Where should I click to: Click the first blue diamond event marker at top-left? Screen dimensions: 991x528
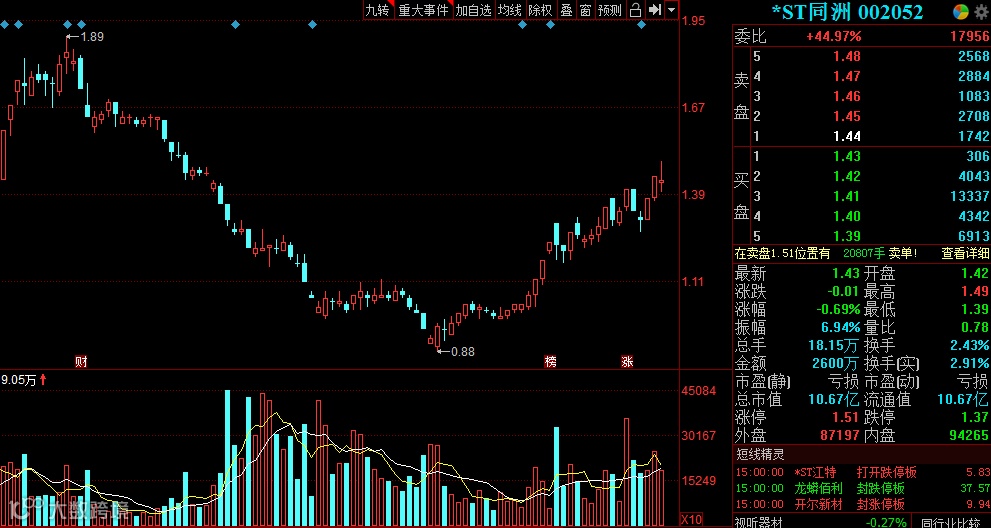coord(4,25)
